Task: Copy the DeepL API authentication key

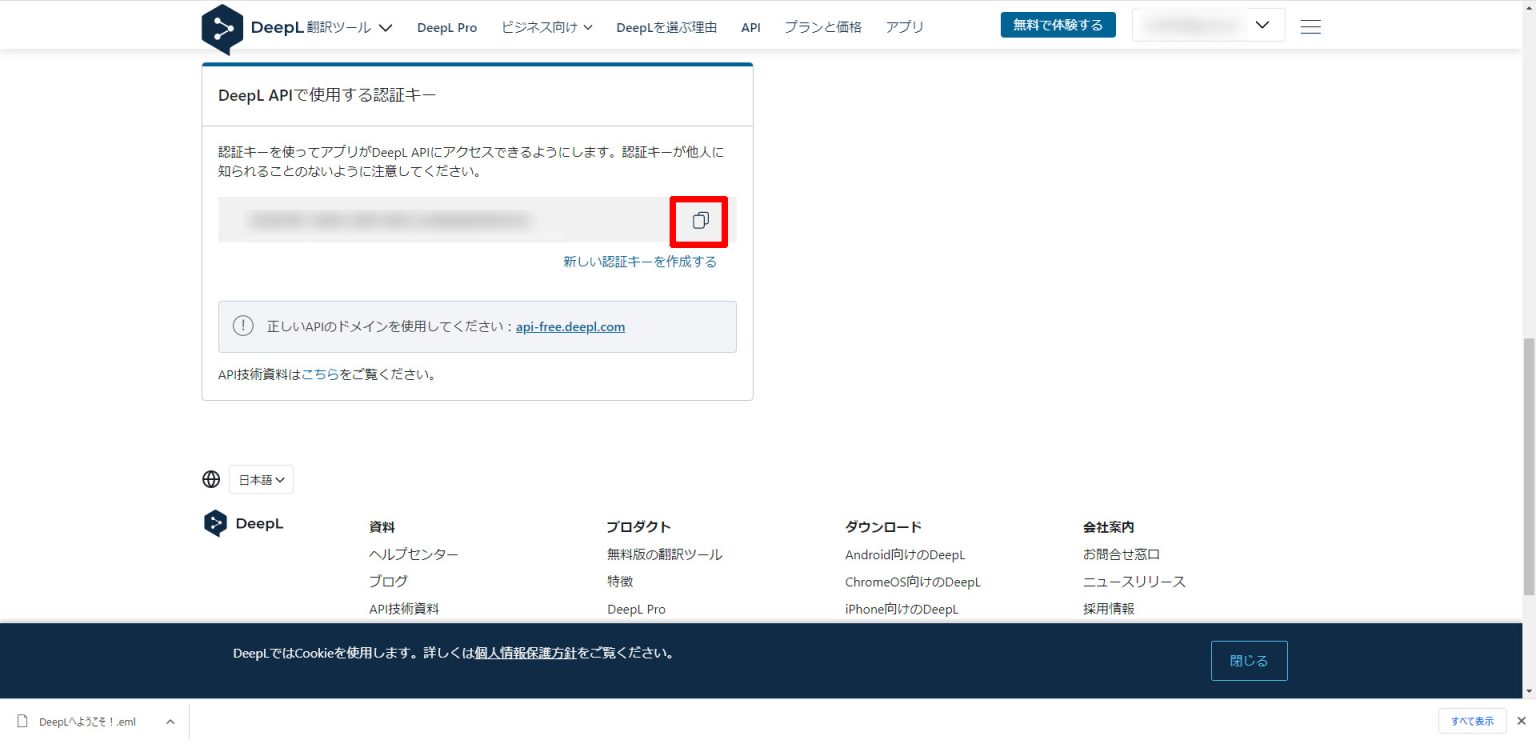Action: (698, 221)
